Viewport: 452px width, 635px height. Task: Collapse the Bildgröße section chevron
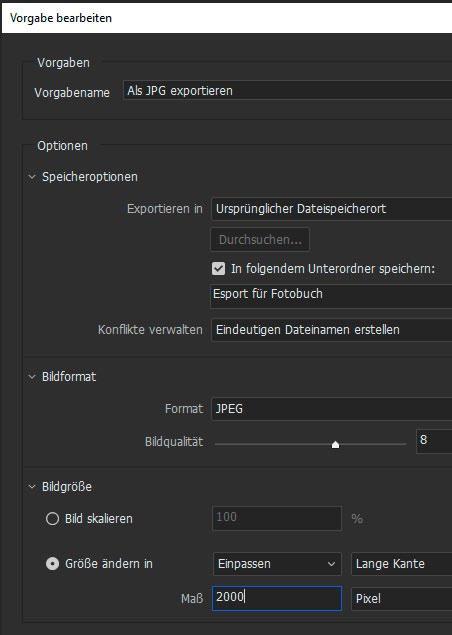pos(32,487)
